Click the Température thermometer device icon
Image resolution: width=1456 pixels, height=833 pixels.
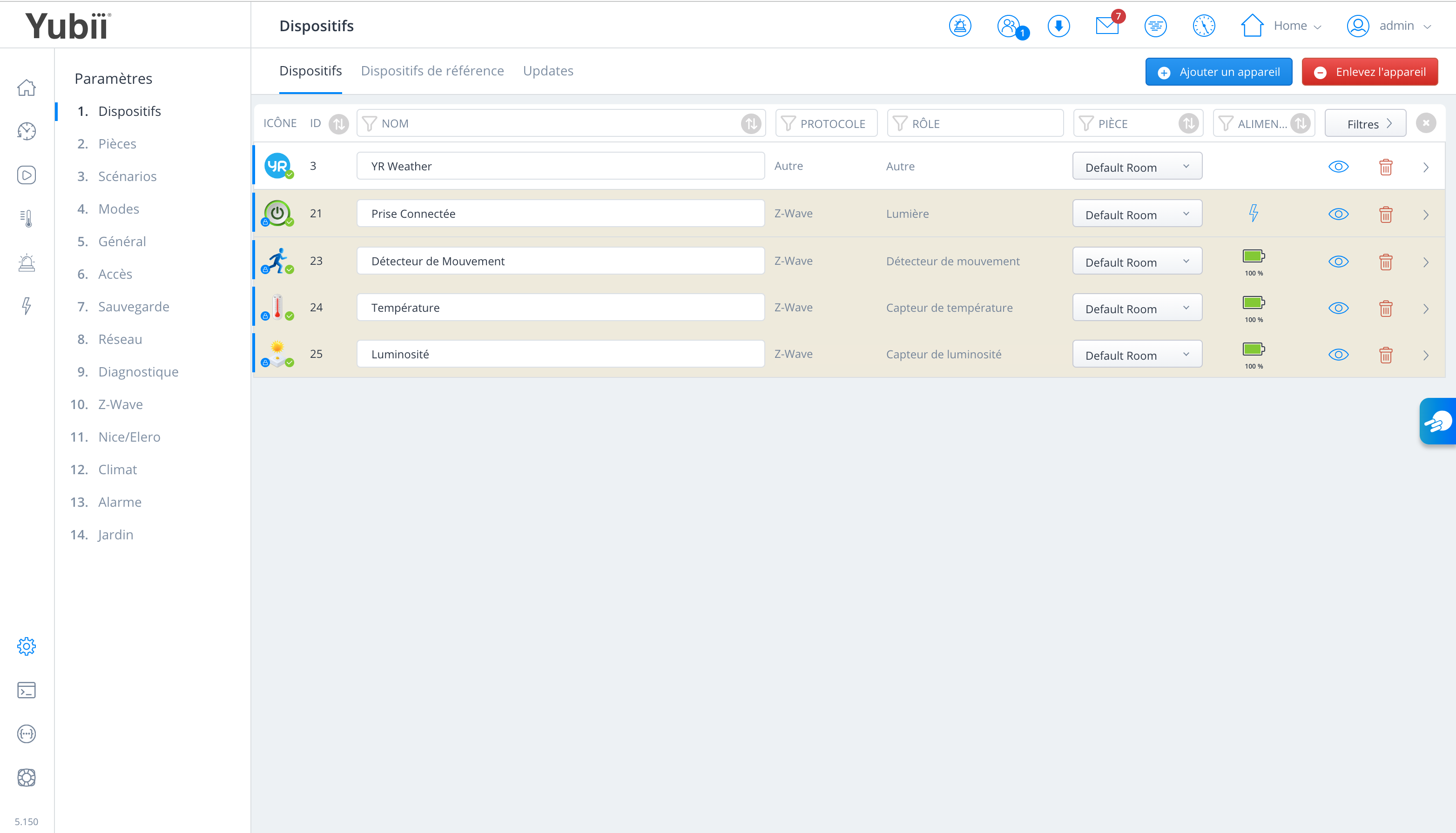point(278,307)
